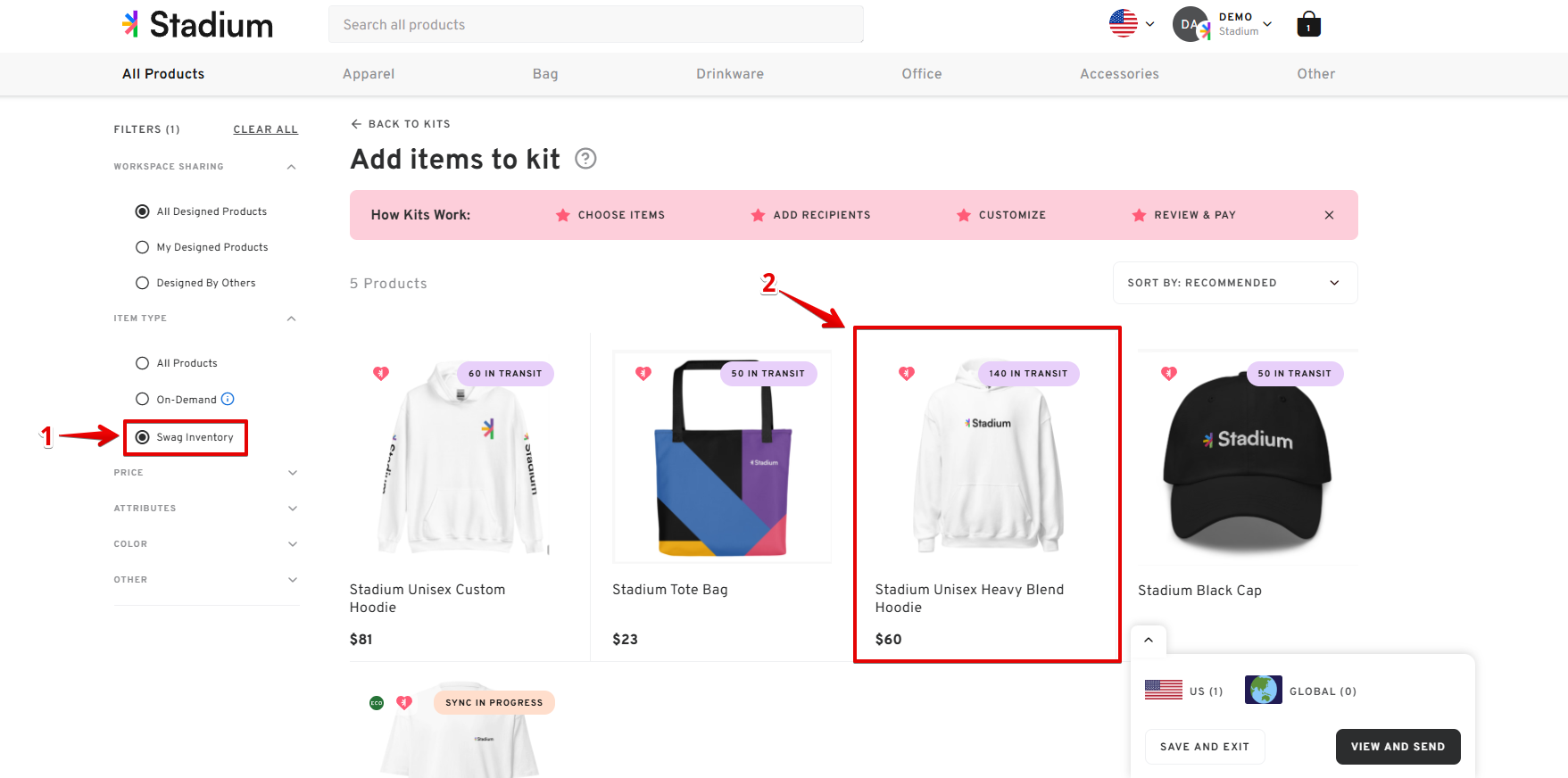Select Designed By Others radio option
The height and width of the screenshot is (778, 1568).
tap(142, 283)
